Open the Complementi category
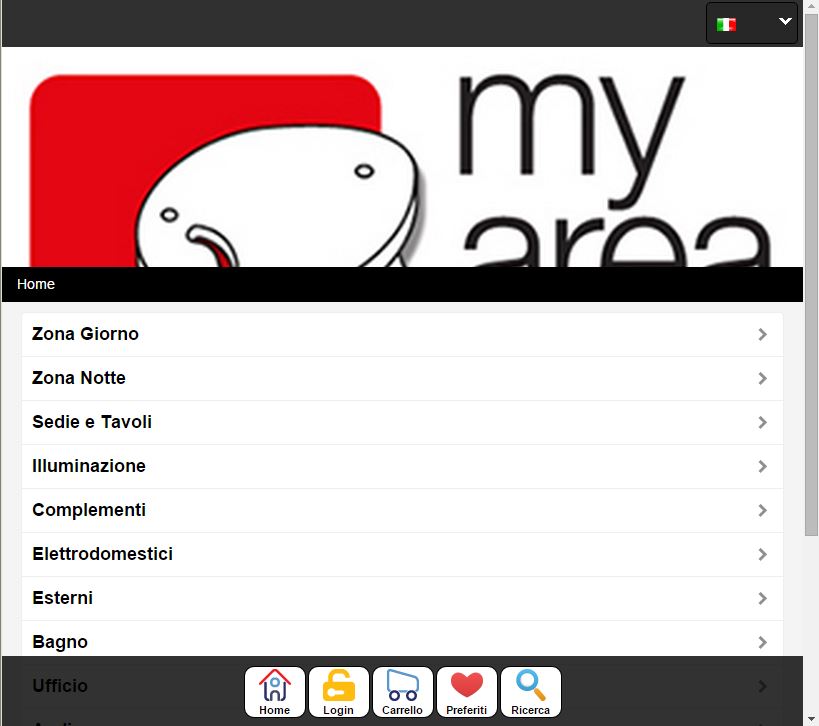 pyautogui.click(x=402, y=510)
